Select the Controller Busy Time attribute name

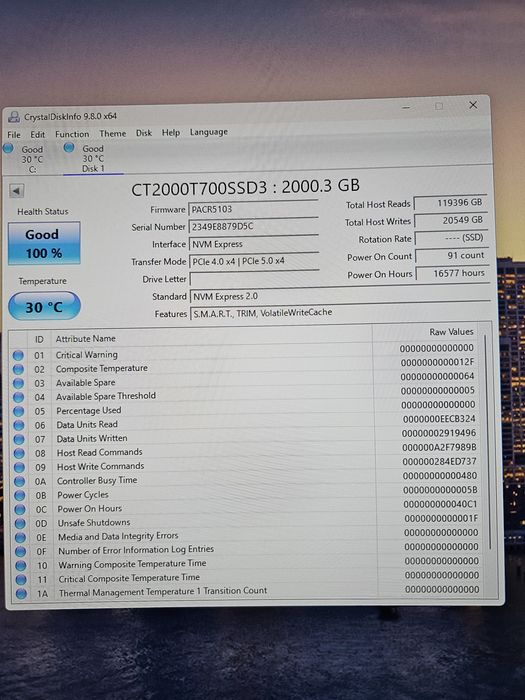pos(97,481)
